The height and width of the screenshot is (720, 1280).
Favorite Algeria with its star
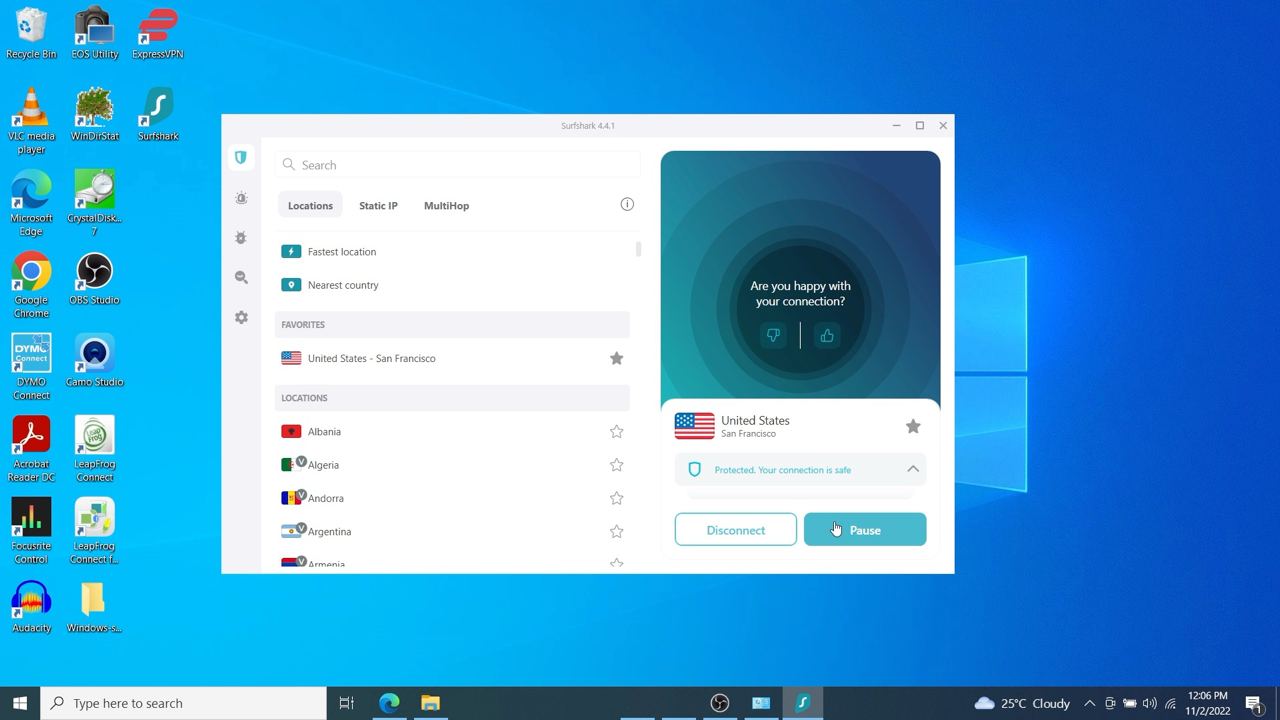click(x=617, y=465)
